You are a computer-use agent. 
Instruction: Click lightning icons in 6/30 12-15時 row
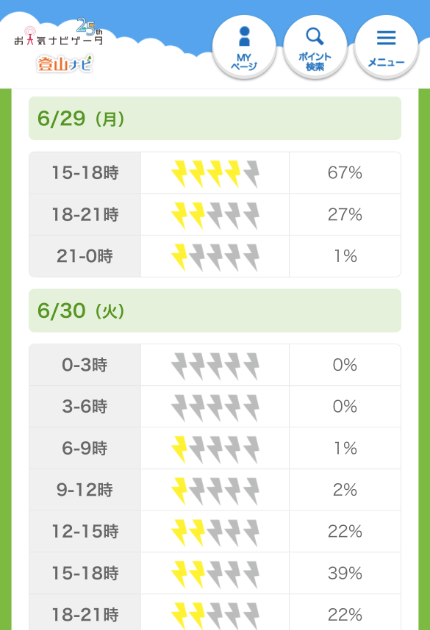tap(215, 532)
